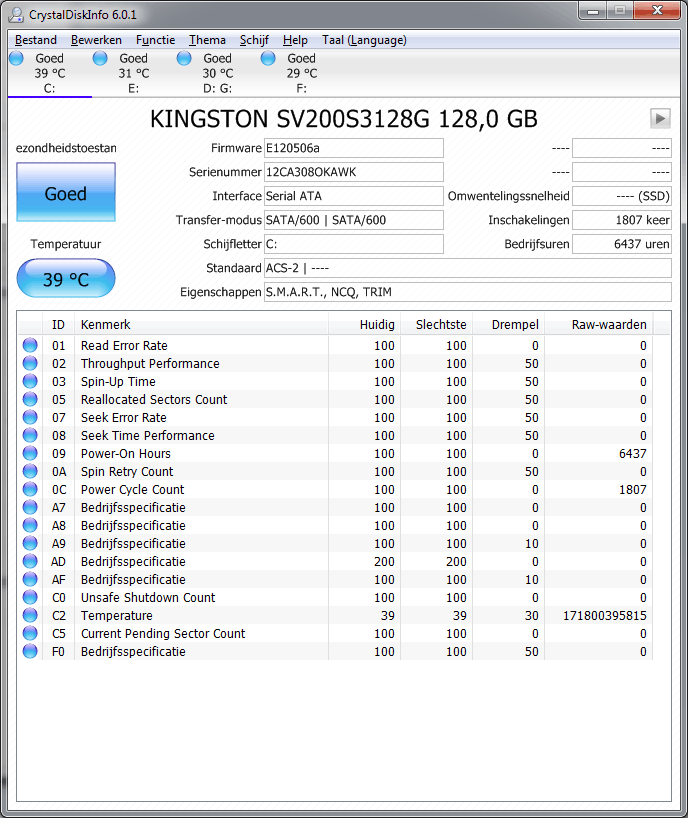Viewport: 688px width, 818px height.
Task: Click the Standaard field ACS-2
Action: [467, 268]
